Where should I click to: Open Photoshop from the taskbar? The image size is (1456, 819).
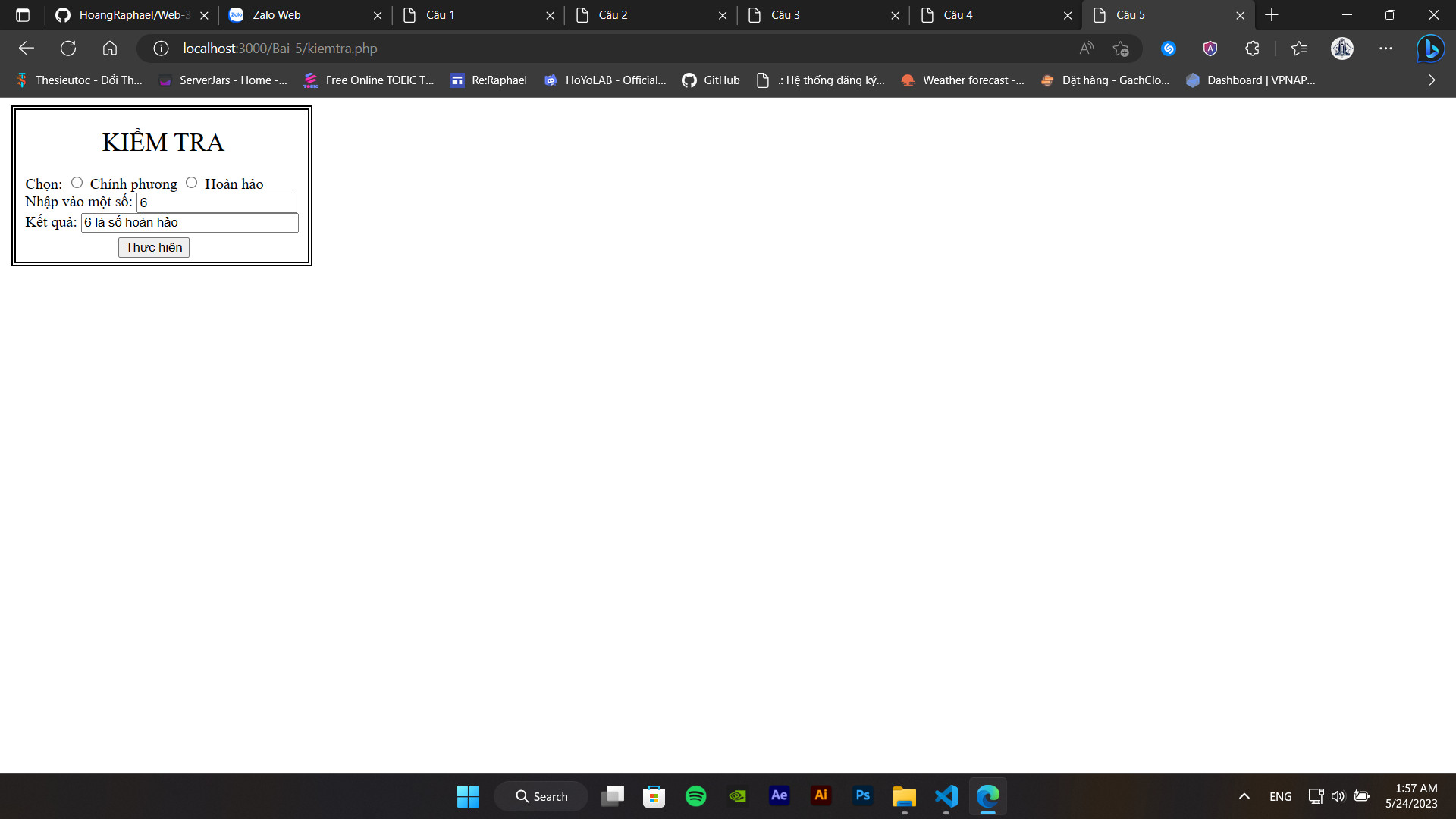click(x=862, y=796)
